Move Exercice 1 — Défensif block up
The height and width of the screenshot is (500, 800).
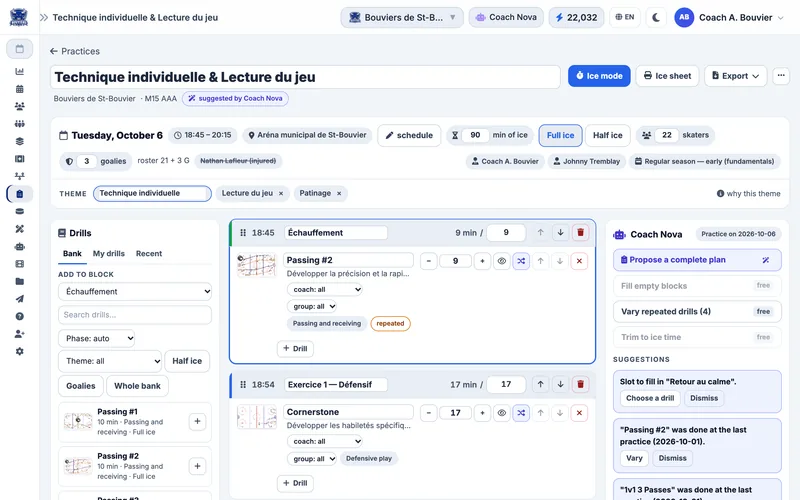click(540, 384)
